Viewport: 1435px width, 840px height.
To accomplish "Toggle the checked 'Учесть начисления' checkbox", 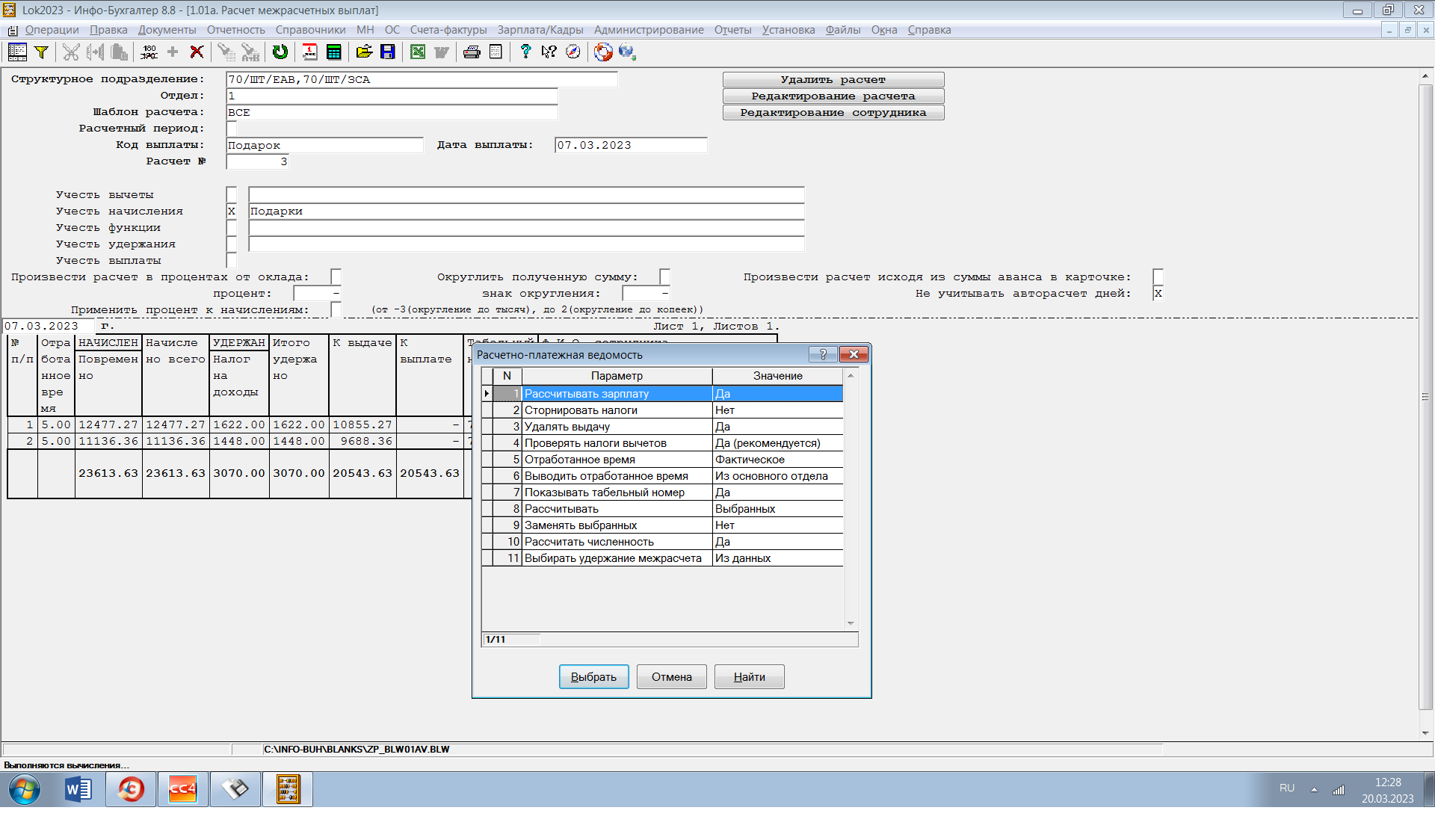I will (232, 211).
